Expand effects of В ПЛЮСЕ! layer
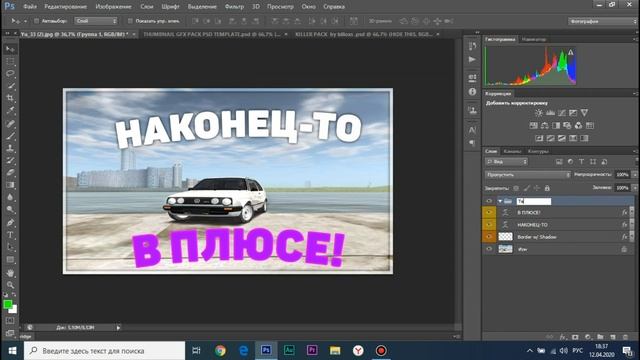 click(632, 212)
